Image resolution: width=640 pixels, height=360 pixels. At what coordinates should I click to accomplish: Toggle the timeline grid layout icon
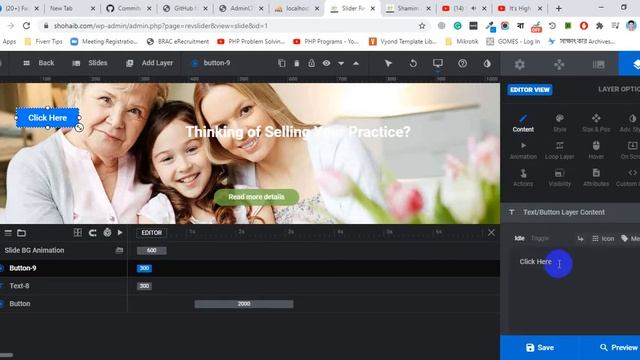tap(78, 233)
